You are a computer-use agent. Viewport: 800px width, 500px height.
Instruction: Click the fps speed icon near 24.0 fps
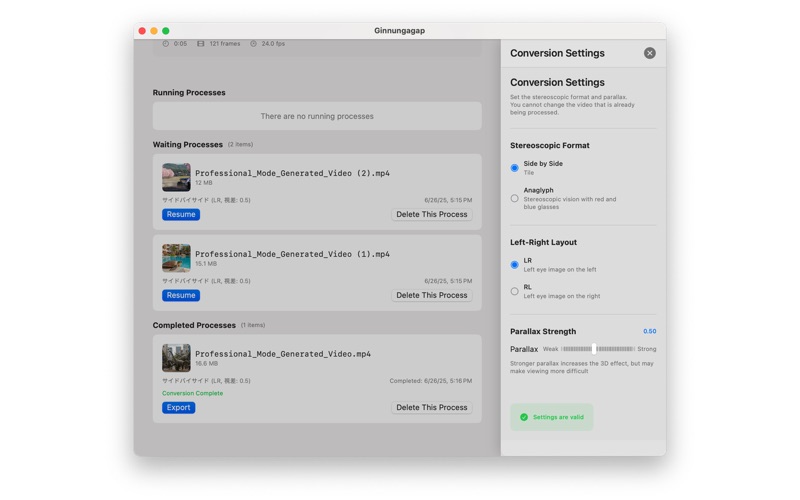(253, 44)
